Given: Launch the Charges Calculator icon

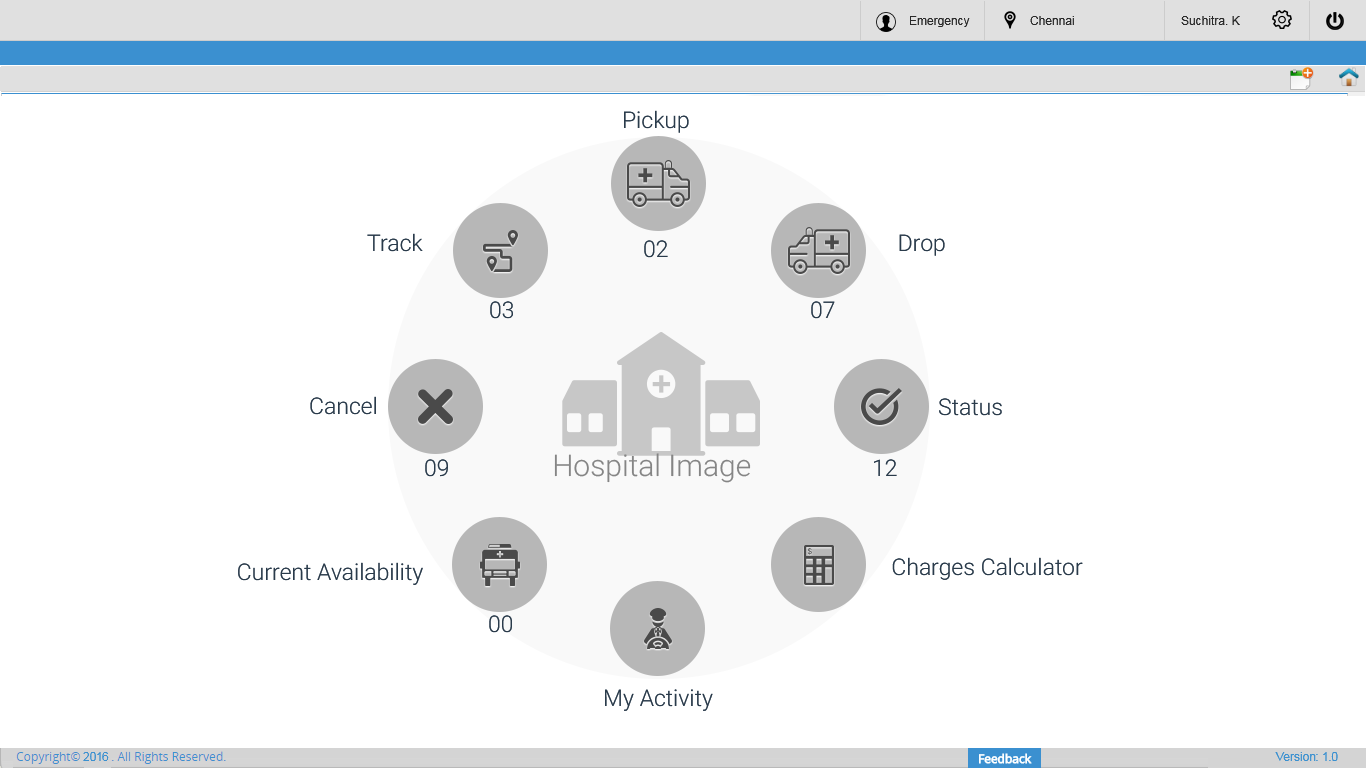Looking at the screenshot, I should [x=818, y=564].
